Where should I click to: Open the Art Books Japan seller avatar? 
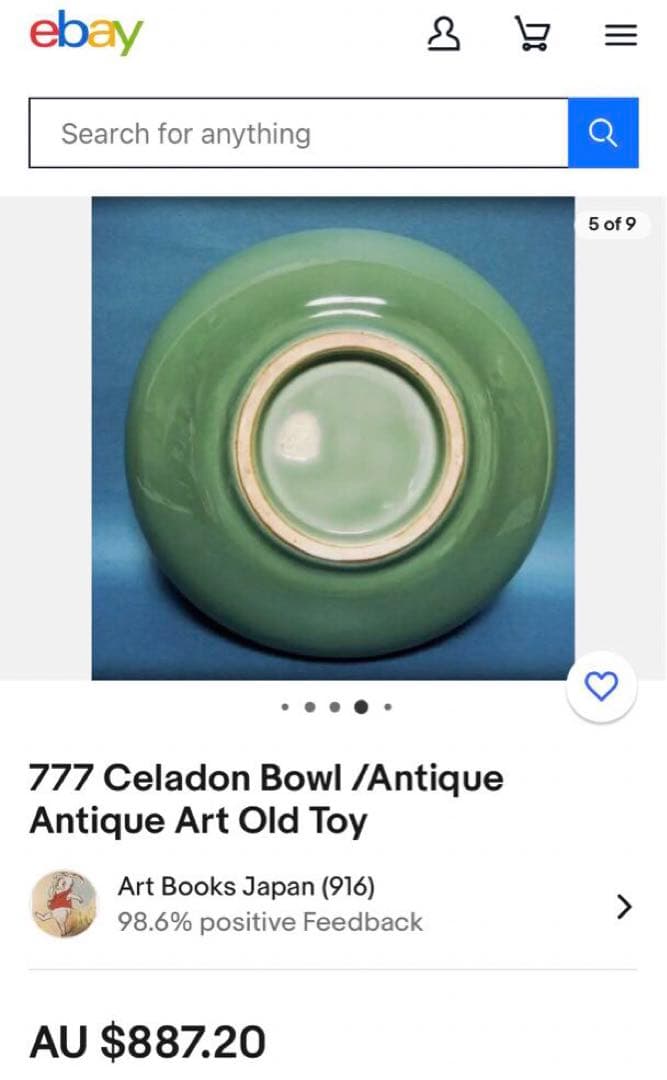click(x=64, y=903)
